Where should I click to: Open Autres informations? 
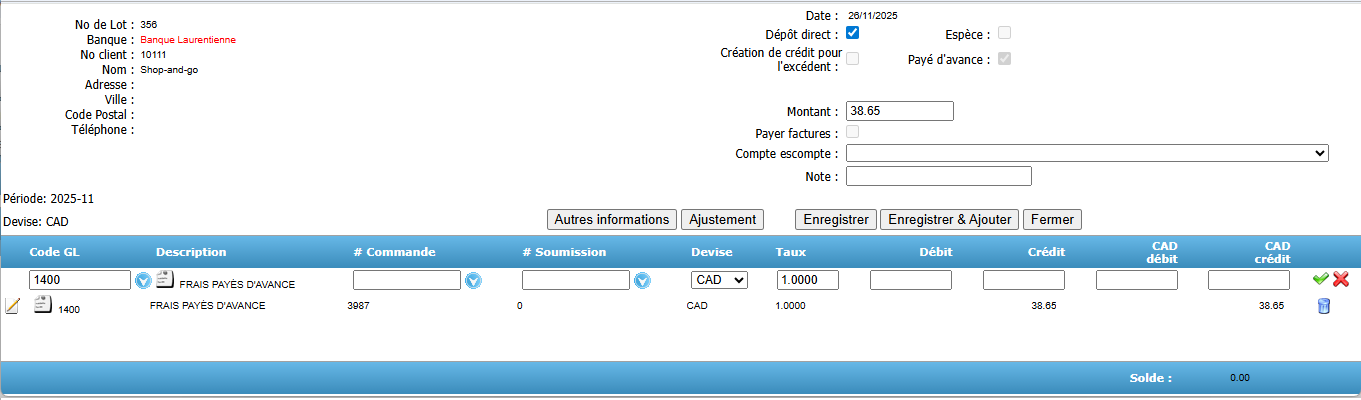tap(611, 219)
